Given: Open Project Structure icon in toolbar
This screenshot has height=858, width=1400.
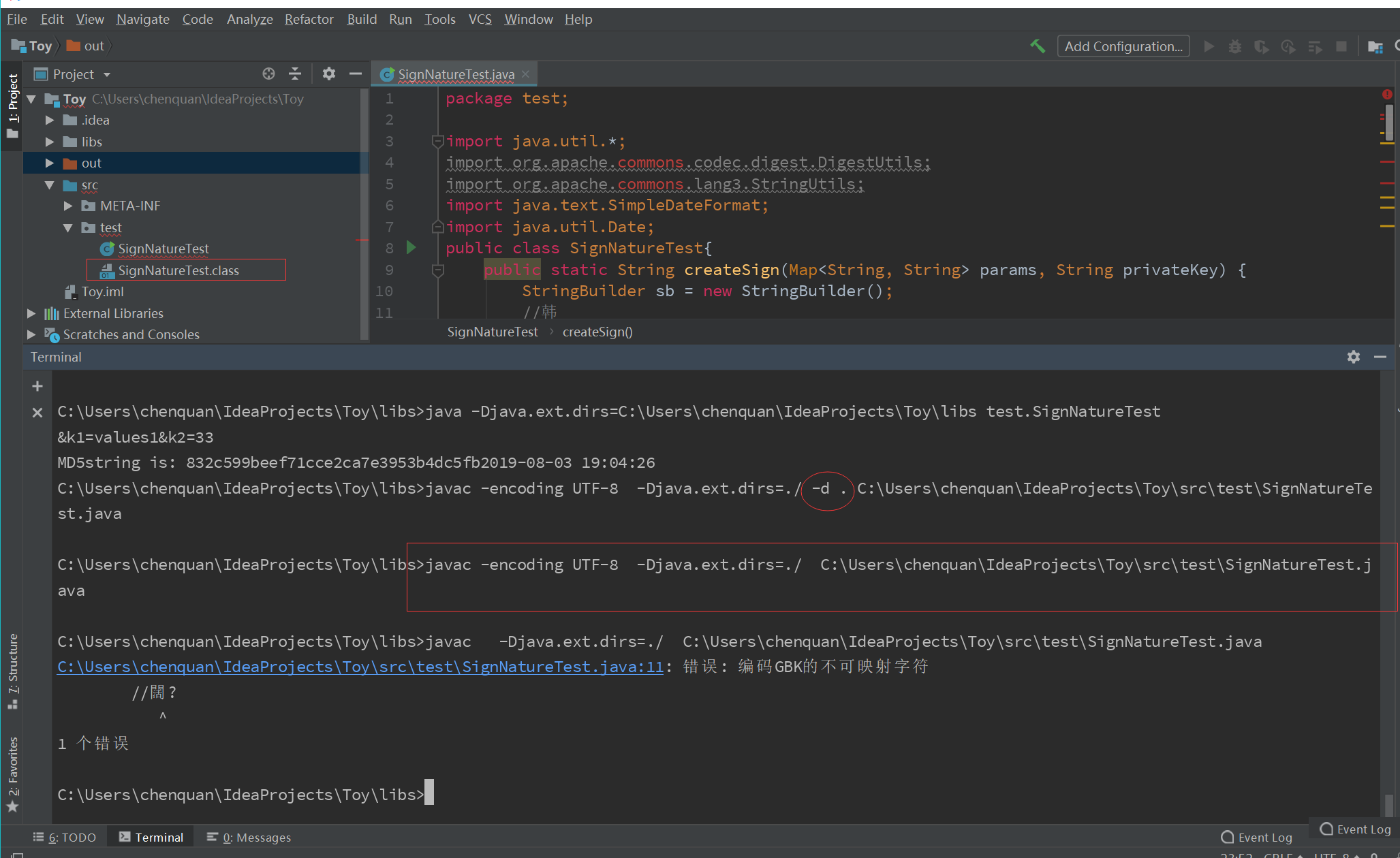Looking at the screenshot, I should click(x=1375, y=46).
